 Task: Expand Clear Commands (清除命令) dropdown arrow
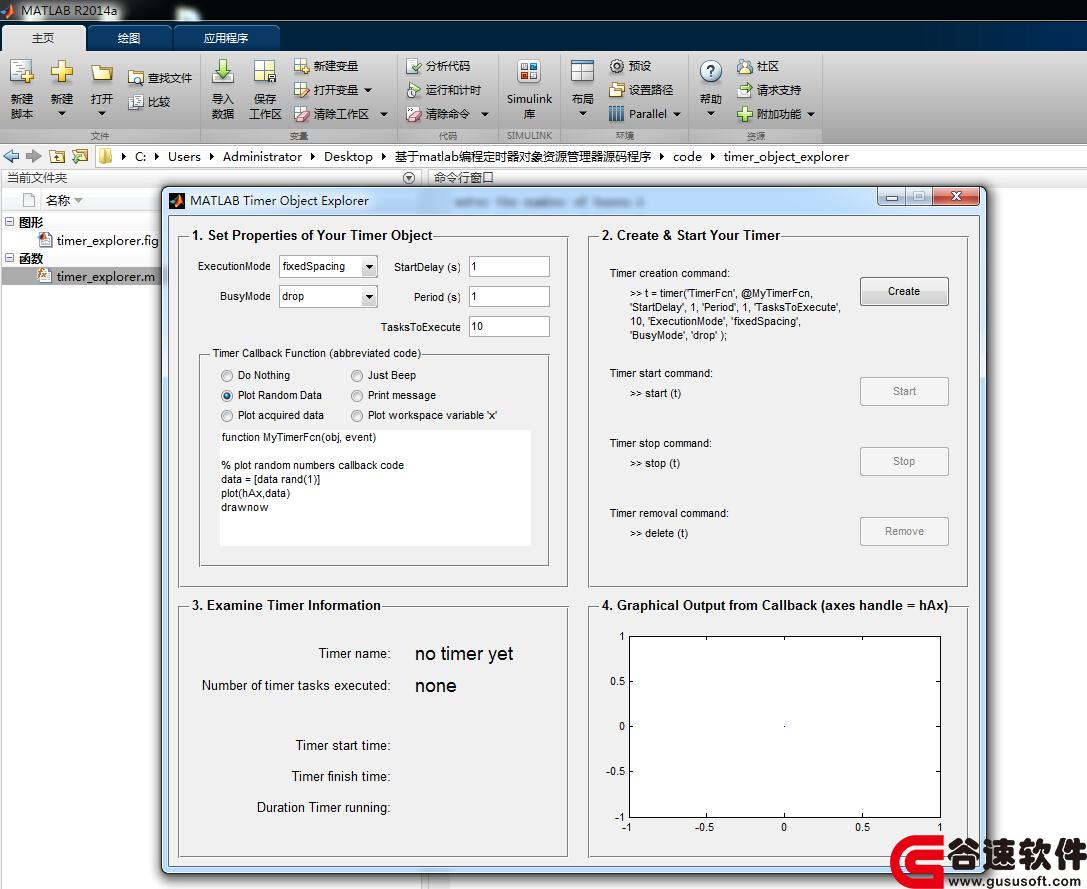point(485,114)
